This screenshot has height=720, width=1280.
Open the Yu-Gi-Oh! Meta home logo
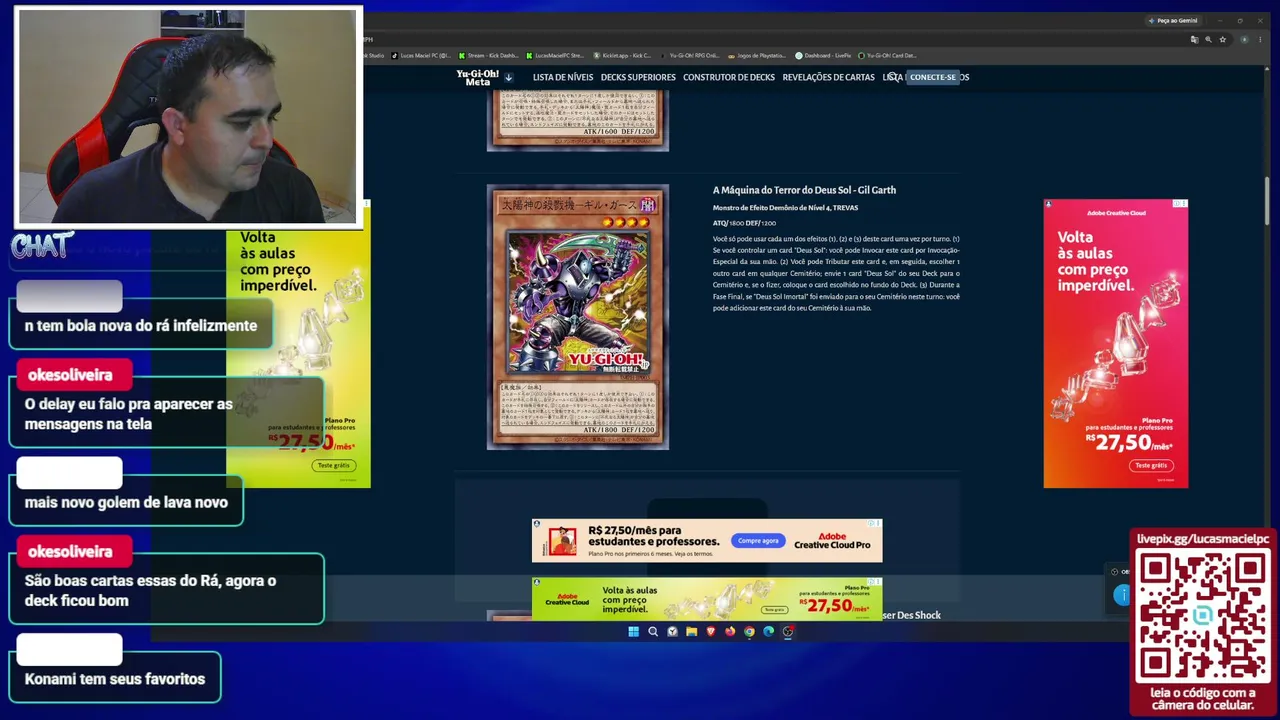[x=478, y=77]
